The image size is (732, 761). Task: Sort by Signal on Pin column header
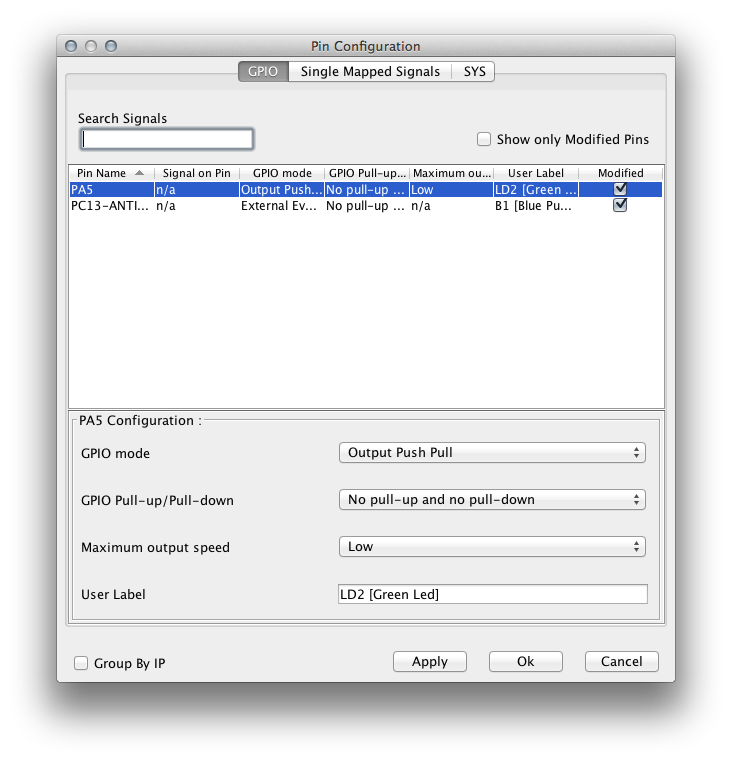pos(197,173)
